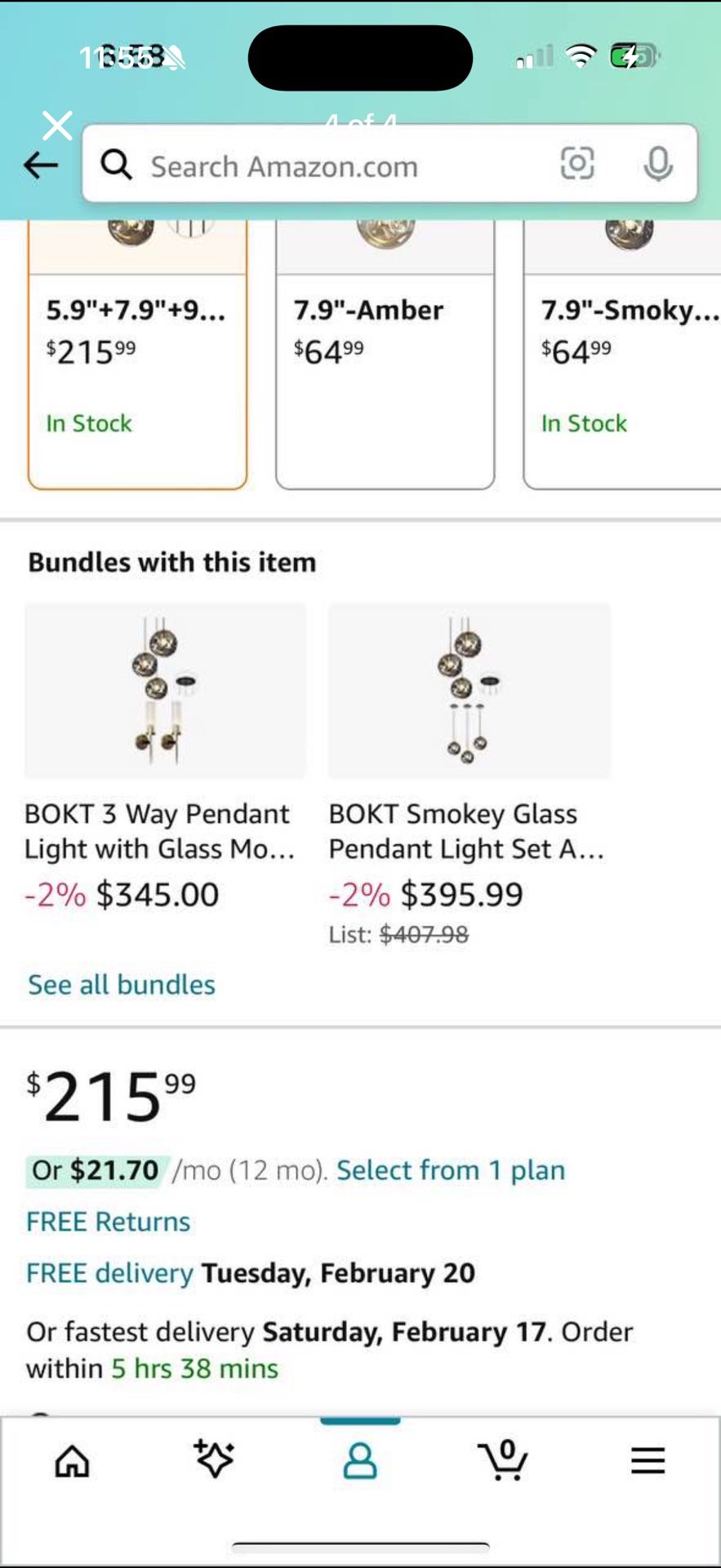Open BOKT 3 Way Pendant Light bundle image

coord(165,691)
